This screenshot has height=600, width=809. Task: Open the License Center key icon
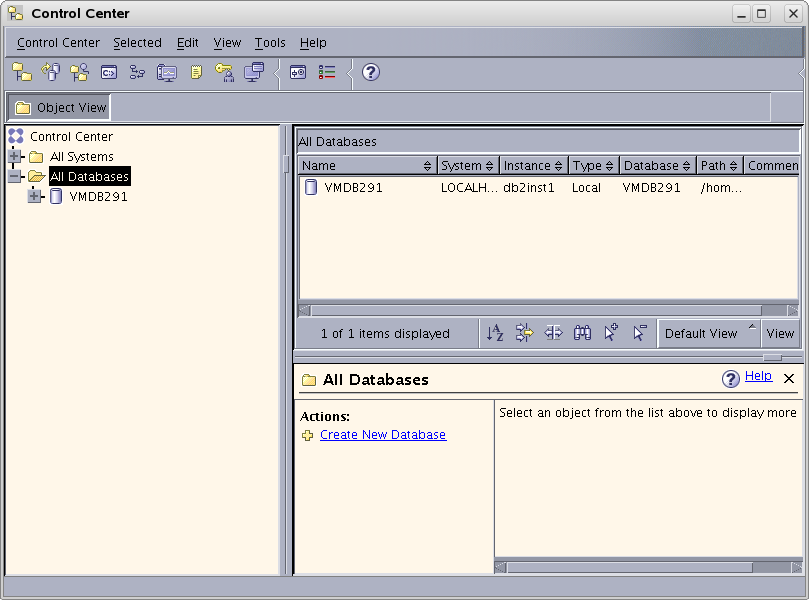click(225, 73)
